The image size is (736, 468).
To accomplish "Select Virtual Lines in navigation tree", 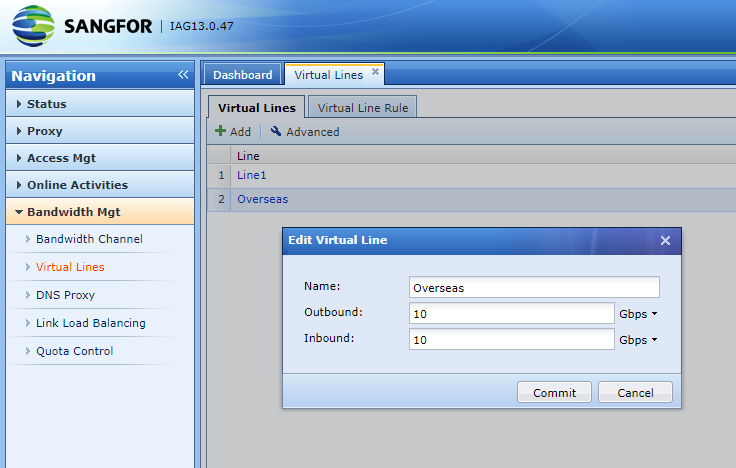I will point(70,267).
